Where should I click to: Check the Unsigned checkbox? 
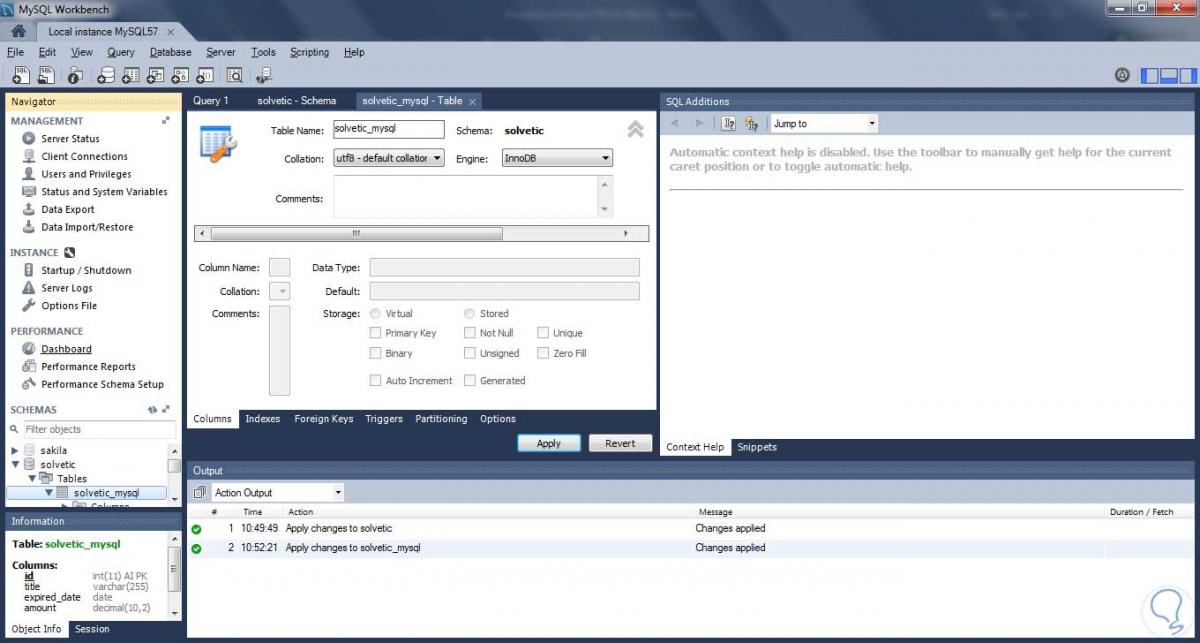click(x=470, y=353)
